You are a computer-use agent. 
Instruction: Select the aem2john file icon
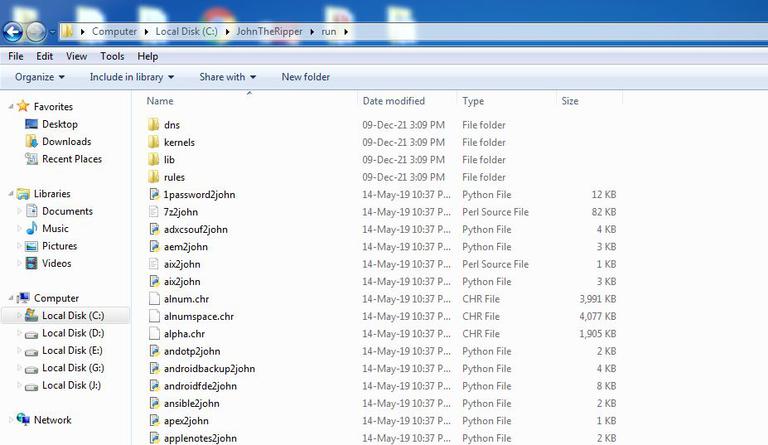[x=154, y=246]
